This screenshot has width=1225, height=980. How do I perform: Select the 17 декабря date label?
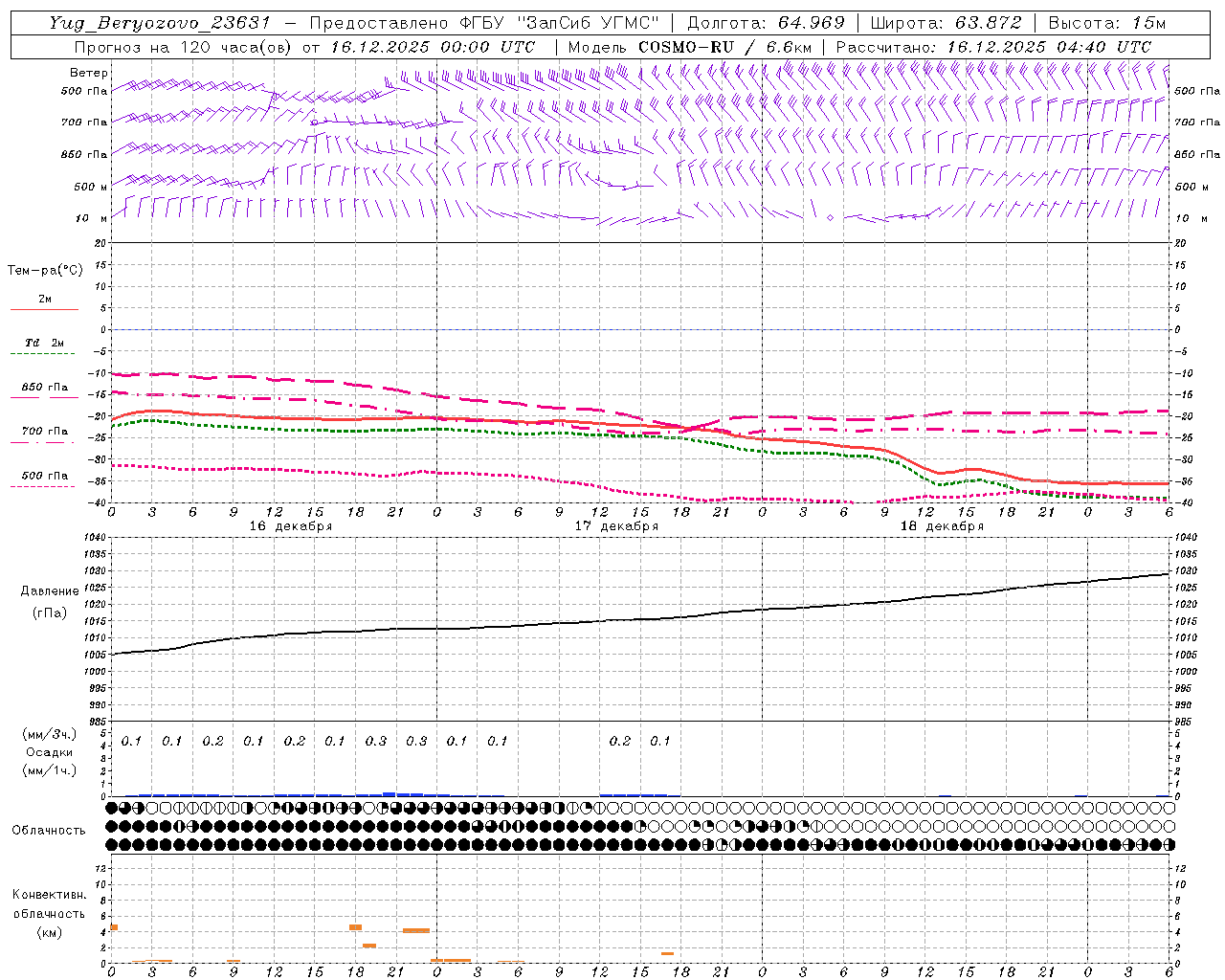[x=615, y=526]
